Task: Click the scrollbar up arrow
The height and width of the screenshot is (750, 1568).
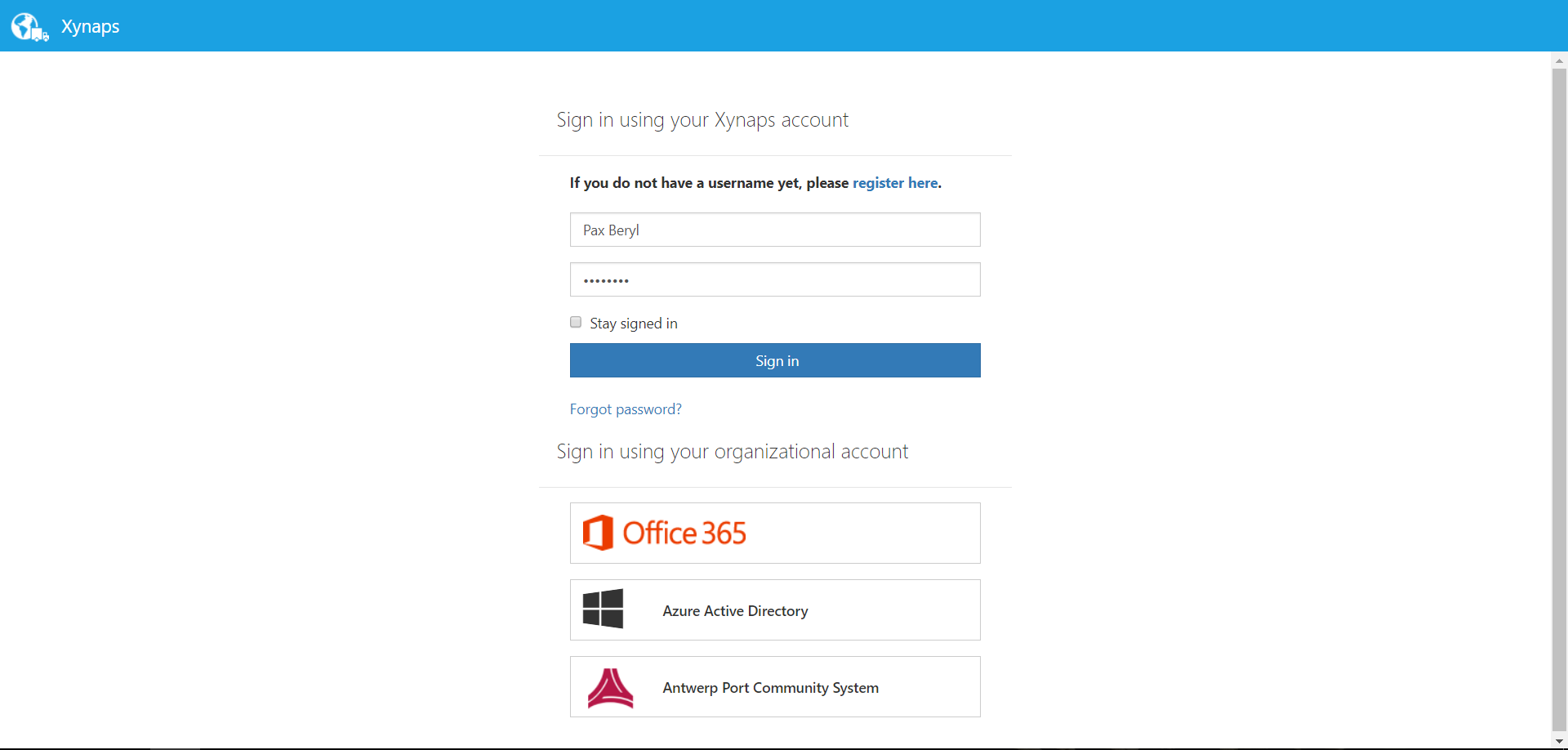Action: click(x=1559, y=60)
